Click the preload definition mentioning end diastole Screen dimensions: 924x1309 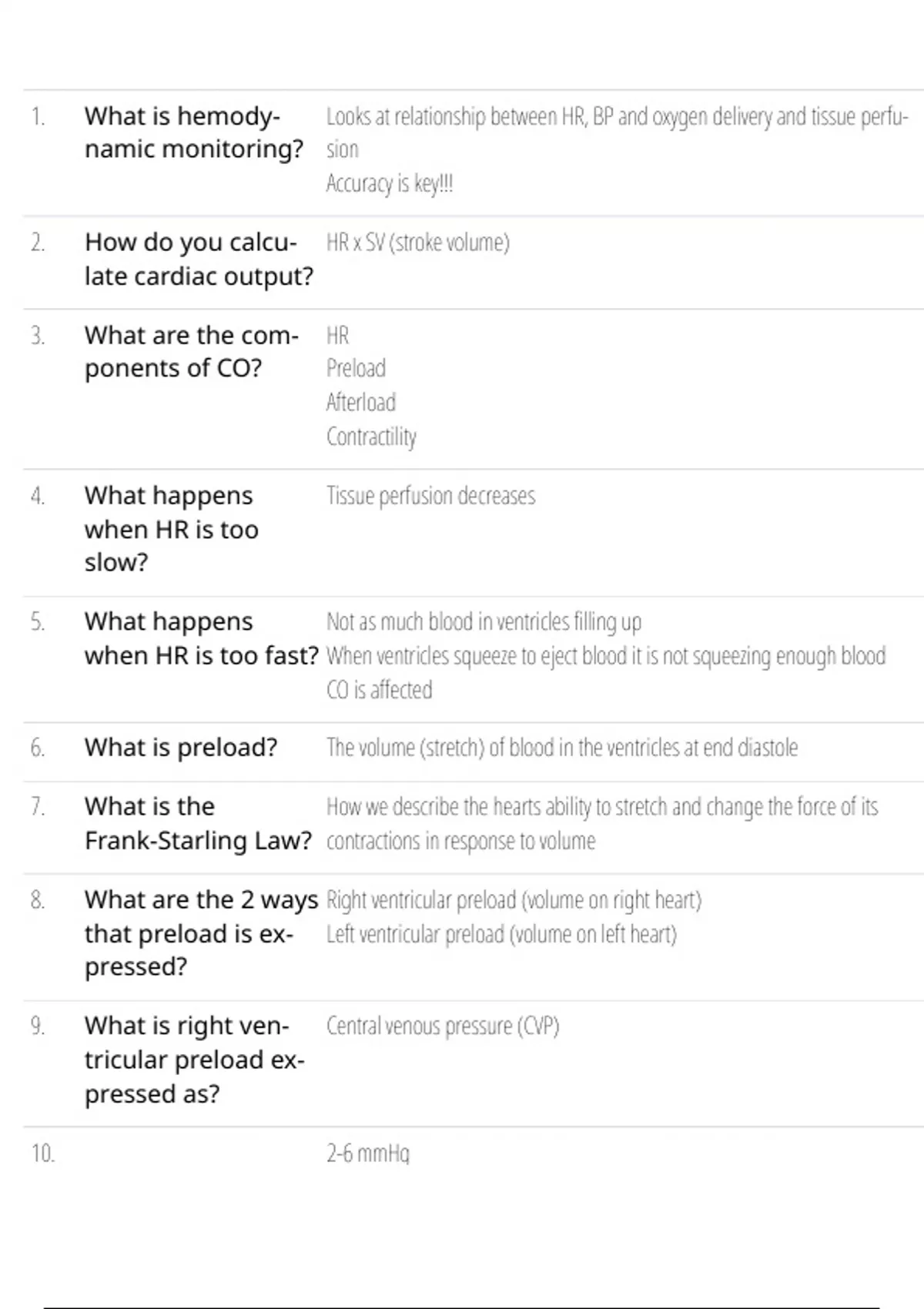click(x=562, y=748)
